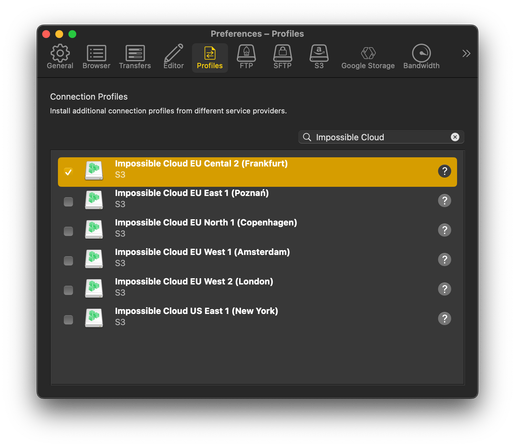Uncheck the EU Cental 2 (Frankfurt) profile

tap(68, 172)
